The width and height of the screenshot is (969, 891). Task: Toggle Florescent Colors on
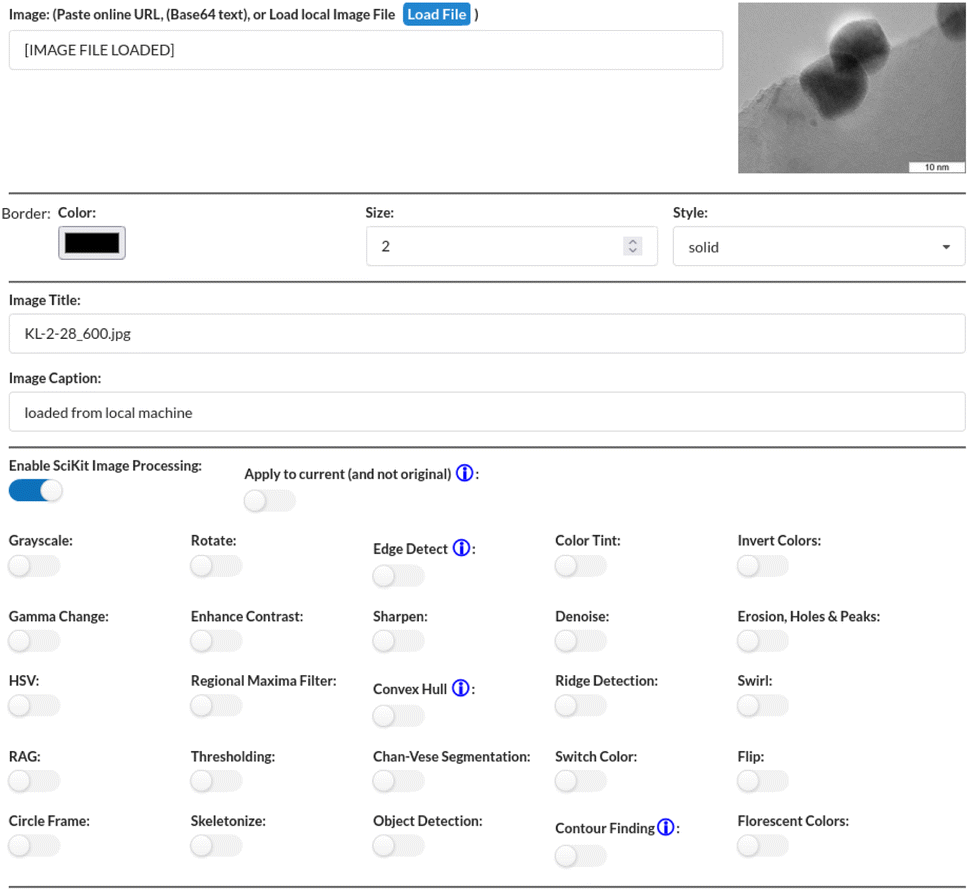click(761, 845)
